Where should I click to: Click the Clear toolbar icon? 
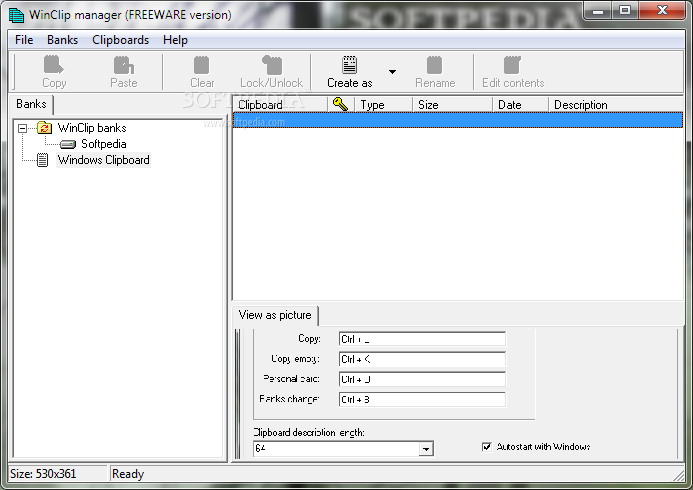point(202,65)
